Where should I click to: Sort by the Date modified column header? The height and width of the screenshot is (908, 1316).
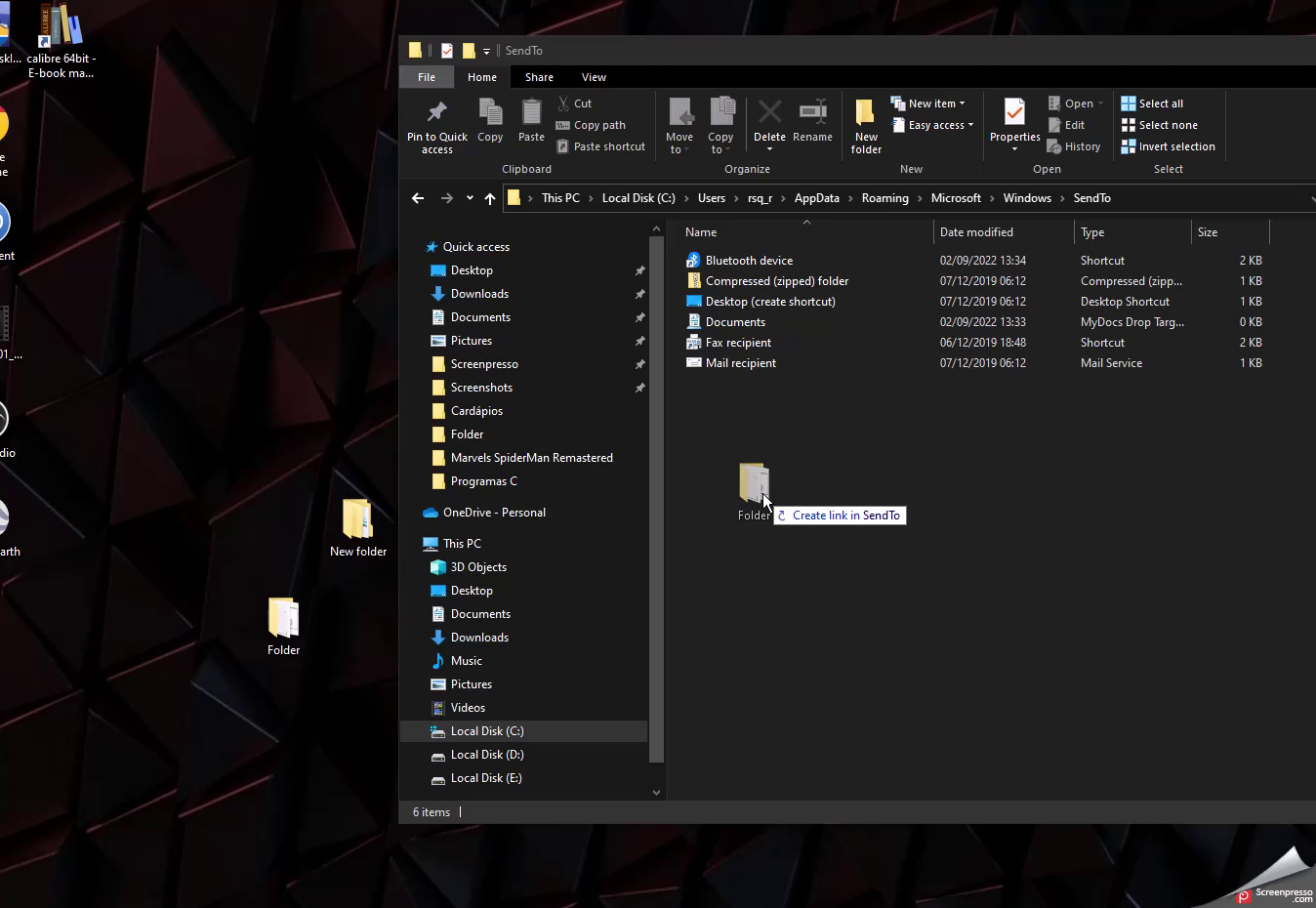tap(976, 232)
